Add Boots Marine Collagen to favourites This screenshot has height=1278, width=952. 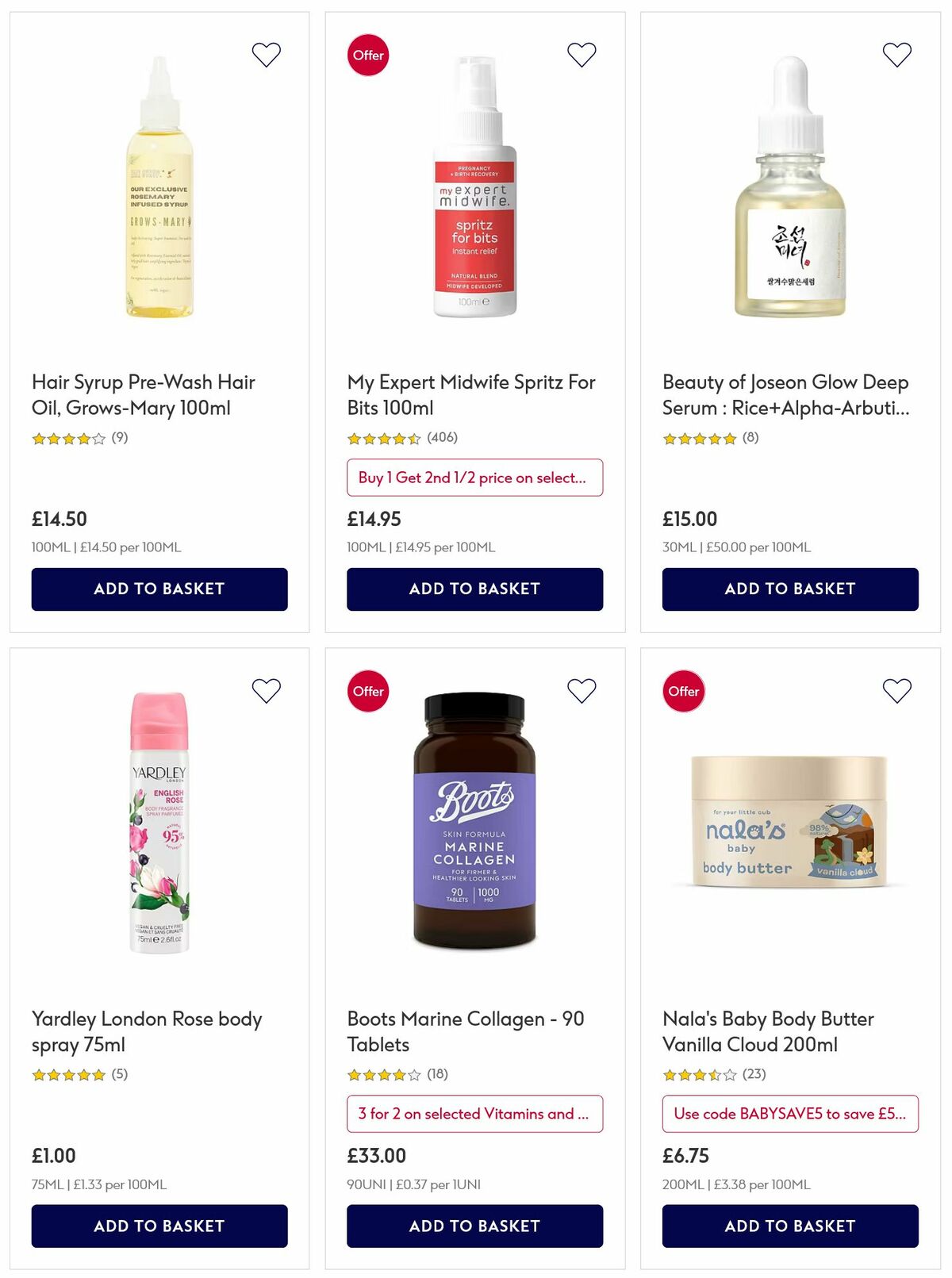582,690
